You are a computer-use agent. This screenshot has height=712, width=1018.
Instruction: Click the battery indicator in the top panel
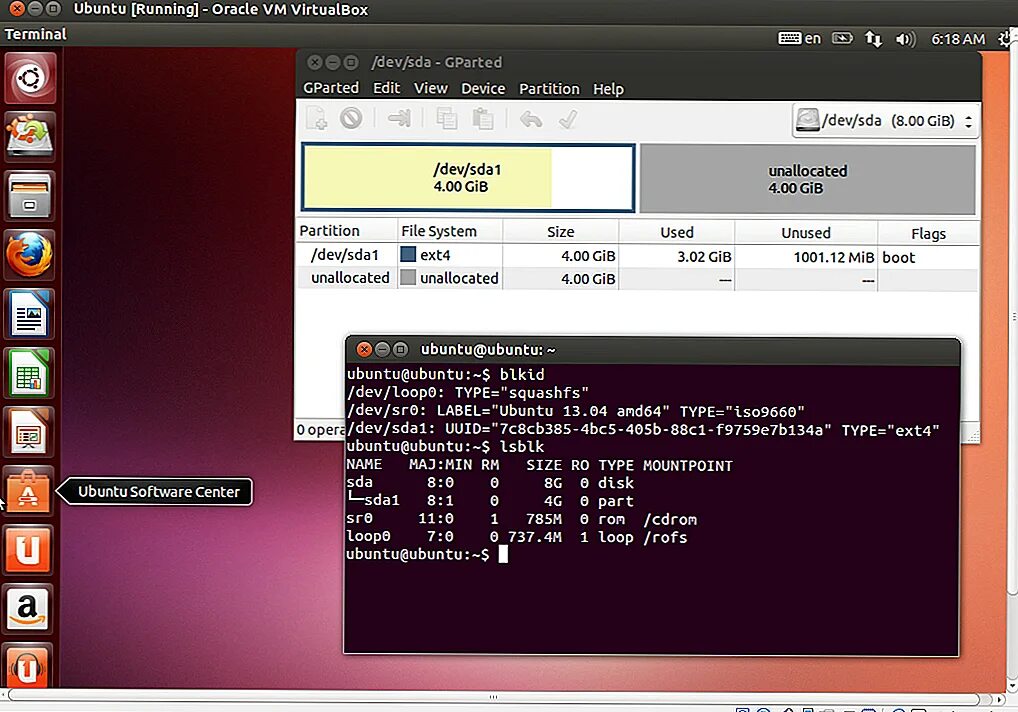(x=842, y=39)
